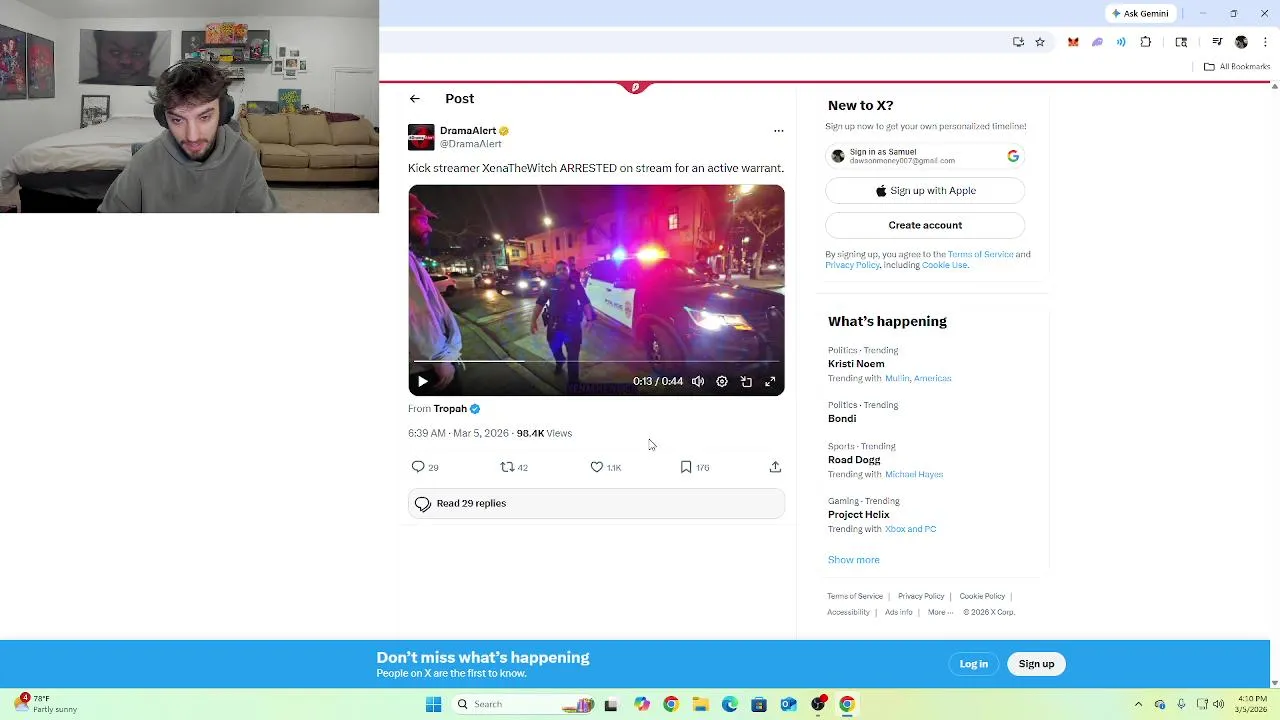
Task: Open DramaAlert profile avatar
Action: coord(421,137)
